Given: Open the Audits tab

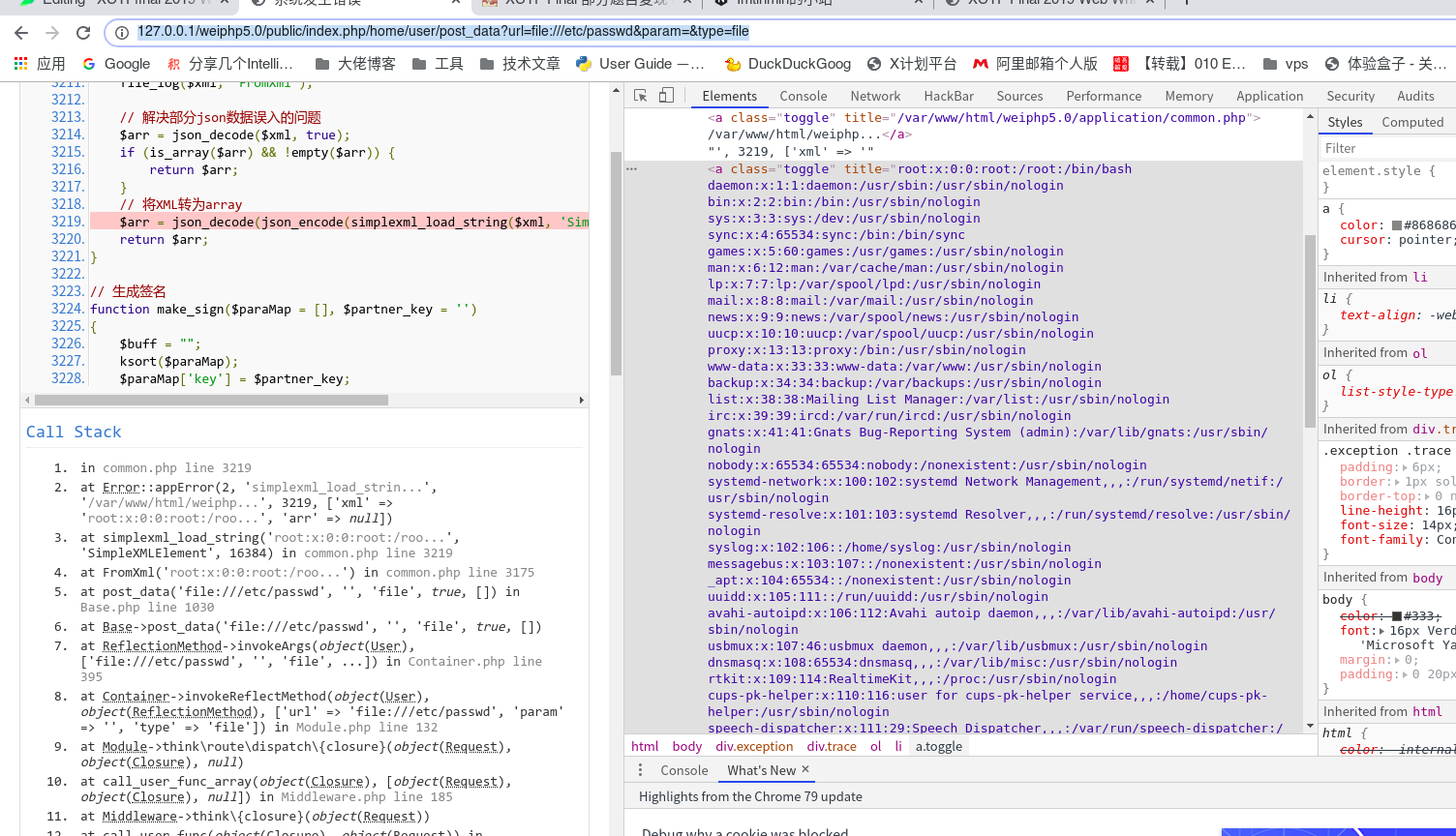Looking at the screenshot, I should pyautogui.click(x=1415, y=96).
